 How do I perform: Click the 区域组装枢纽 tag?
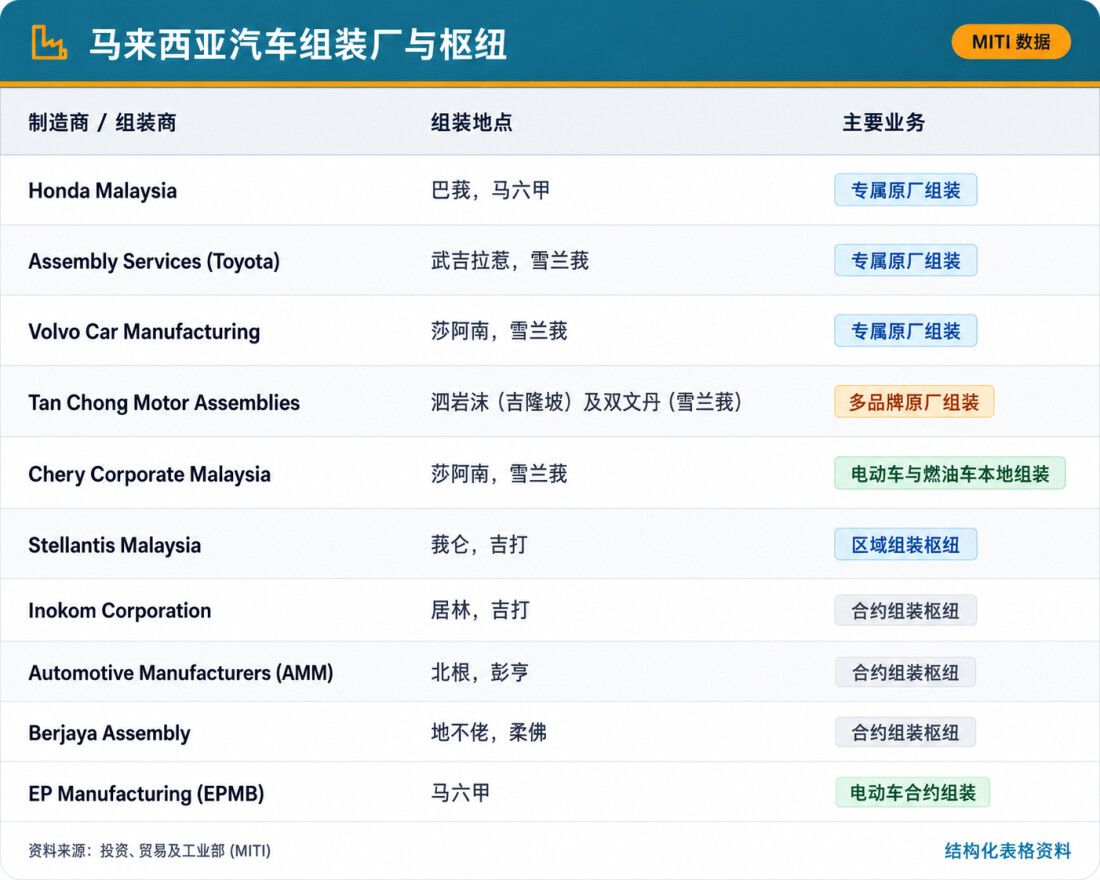point(905,545)
